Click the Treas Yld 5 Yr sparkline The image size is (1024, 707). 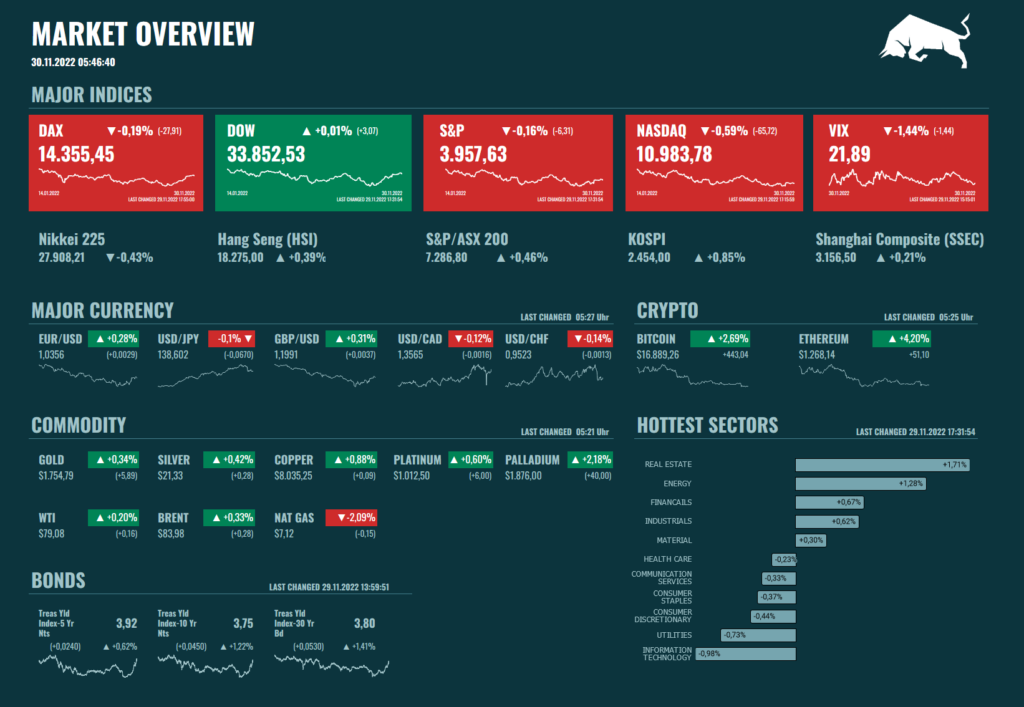[x=88, y=666]
